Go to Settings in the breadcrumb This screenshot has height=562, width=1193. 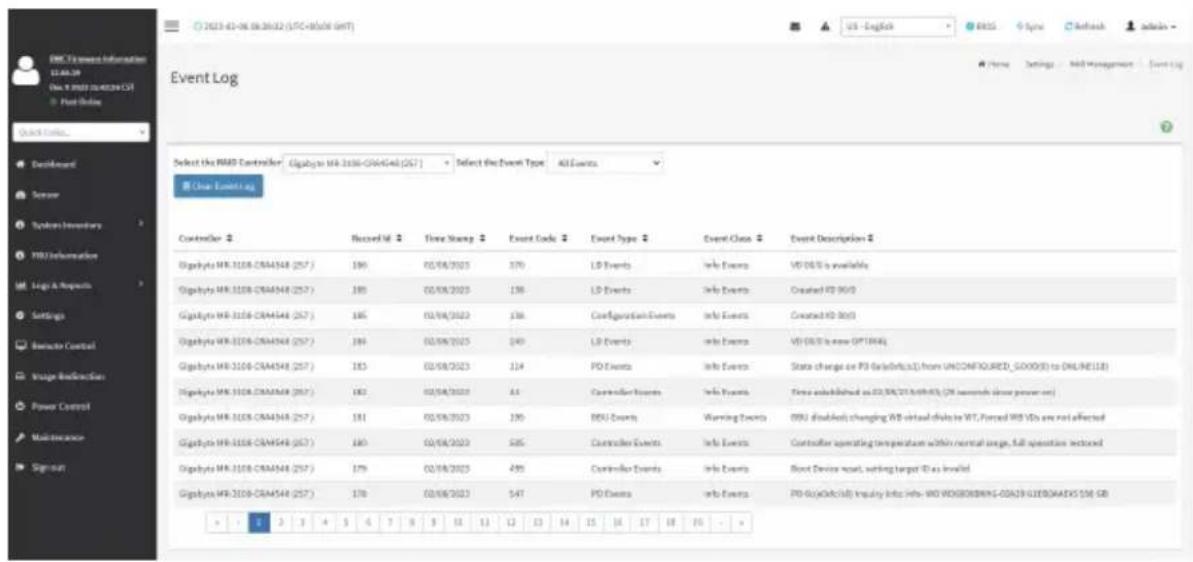pyautogui.click(x=1040, y=65)
